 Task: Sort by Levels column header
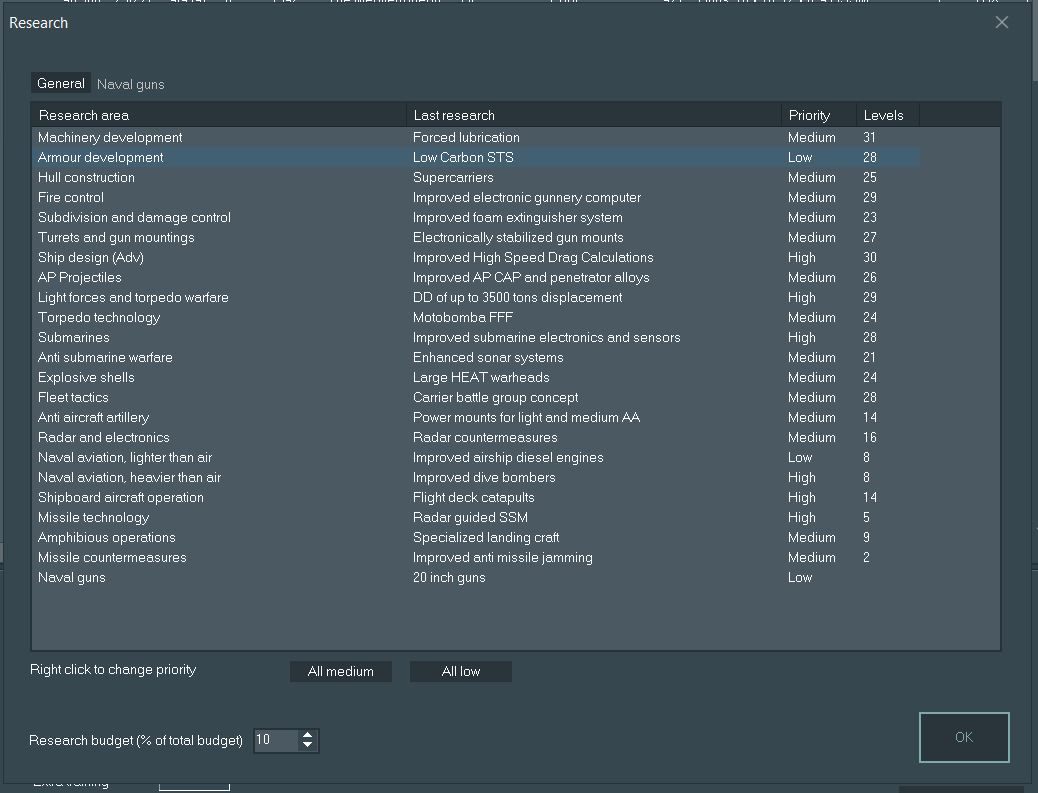pos(888,115)
